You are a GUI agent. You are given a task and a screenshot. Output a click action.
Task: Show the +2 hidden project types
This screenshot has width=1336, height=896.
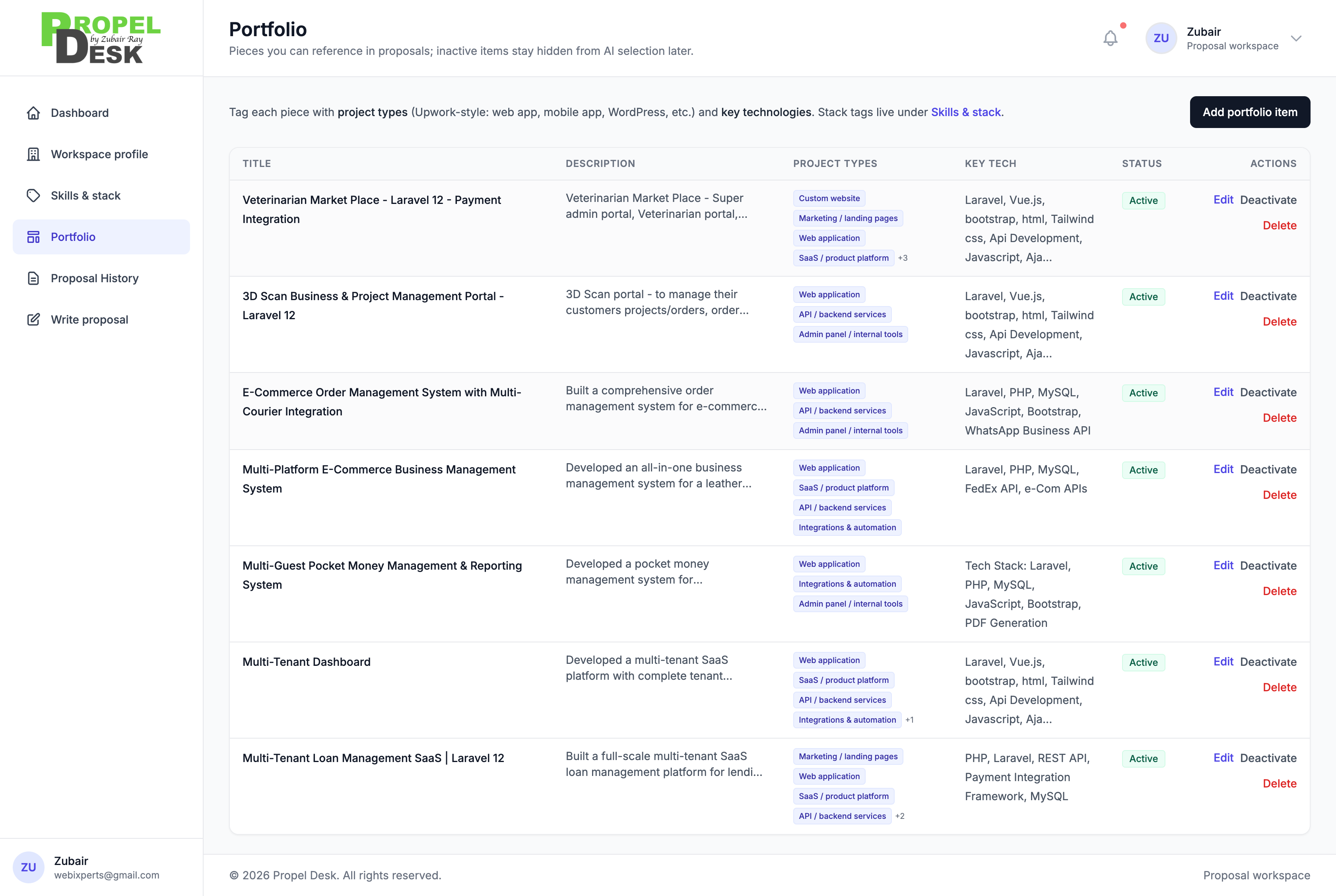pyautogui.click(x=900, y=816)
